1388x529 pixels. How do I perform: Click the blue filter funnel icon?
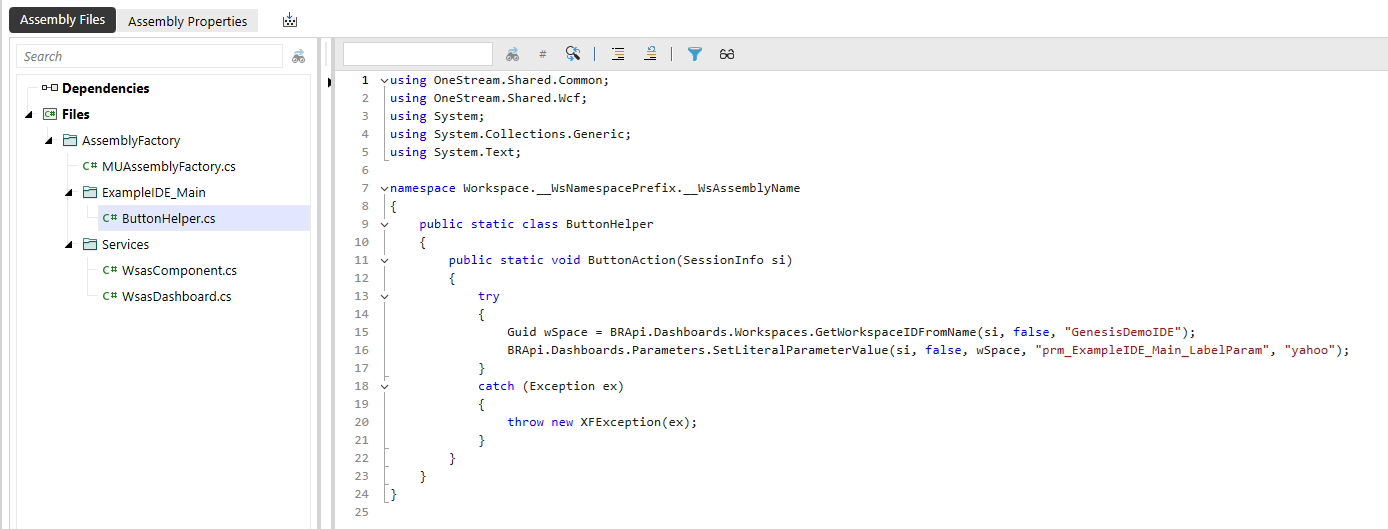[695, 54]
